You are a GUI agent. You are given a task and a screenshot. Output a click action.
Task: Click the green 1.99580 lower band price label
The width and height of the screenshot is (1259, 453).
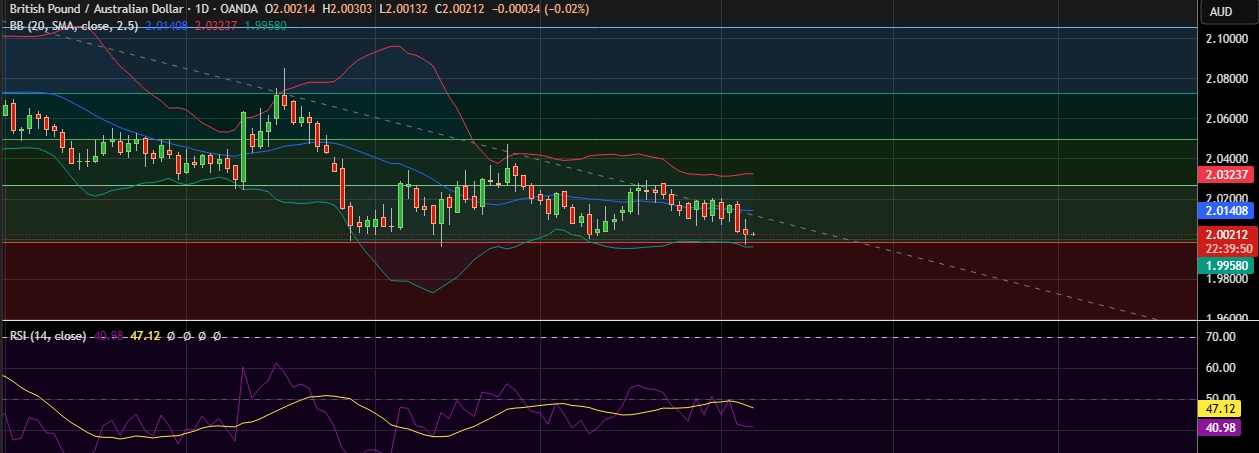[1226, 265]
